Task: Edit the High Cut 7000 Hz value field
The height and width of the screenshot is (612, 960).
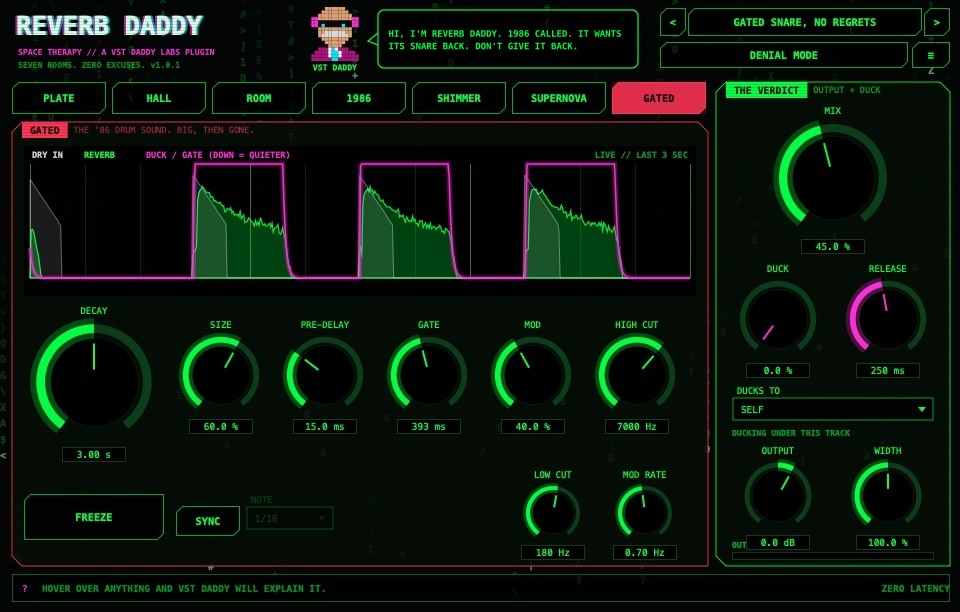Action: (x=636, y=427)
